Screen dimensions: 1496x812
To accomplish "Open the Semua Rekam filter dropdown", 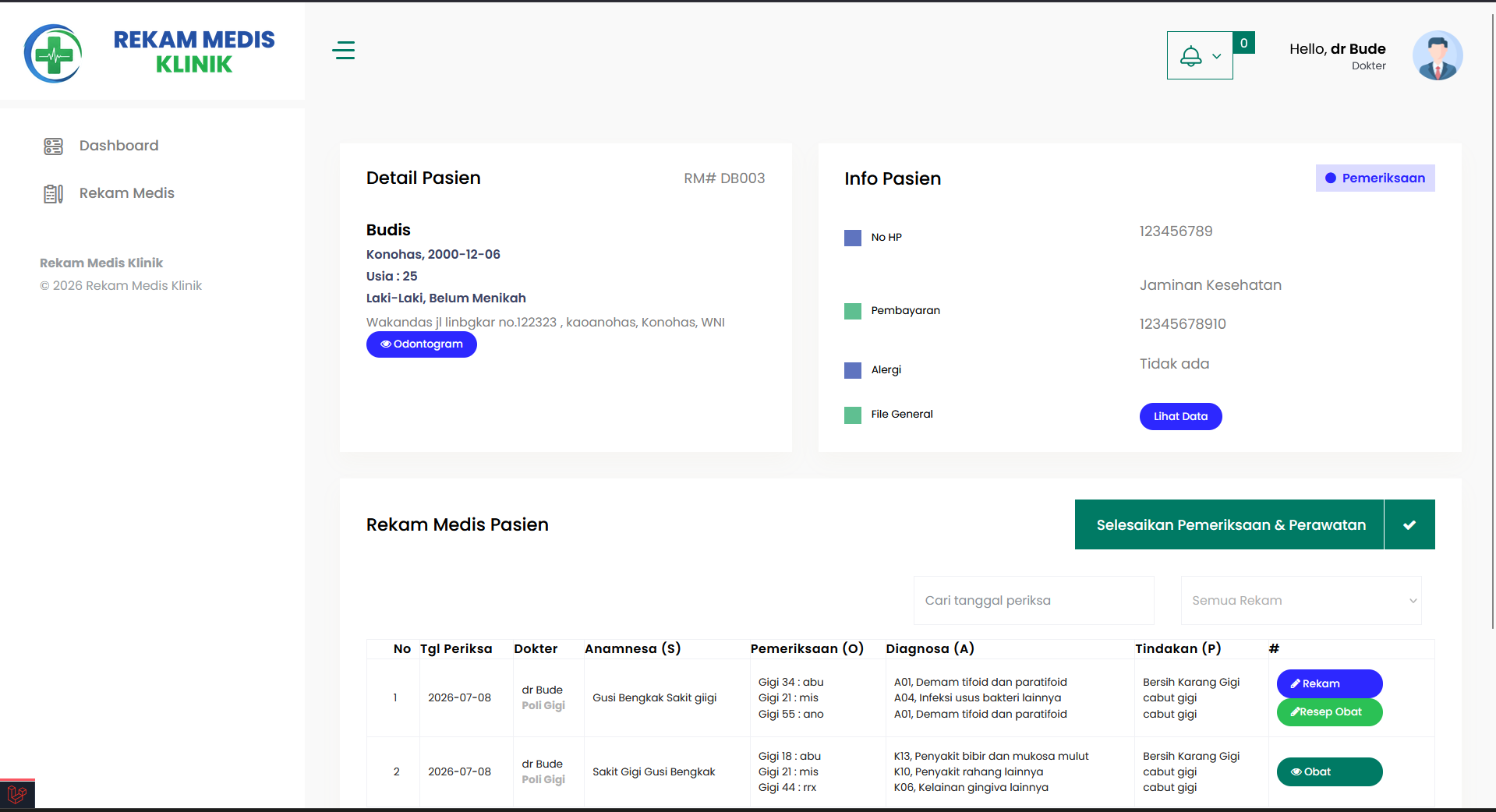I will coord(1301,600).
